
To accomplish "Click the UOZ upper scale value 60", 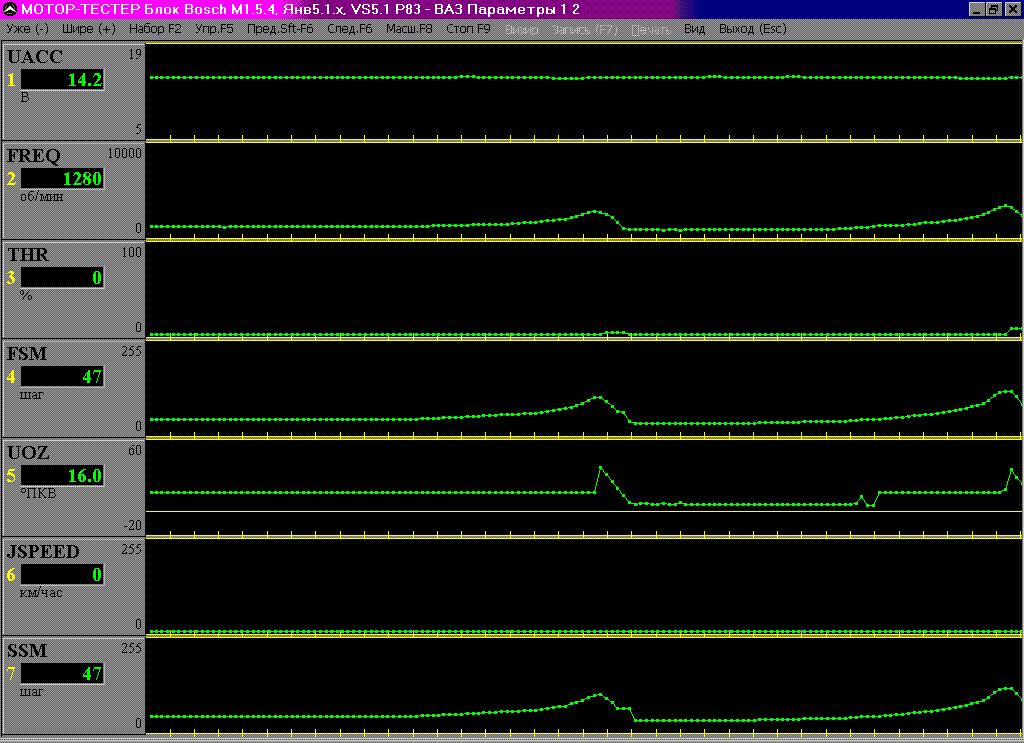I will point(135,451).
